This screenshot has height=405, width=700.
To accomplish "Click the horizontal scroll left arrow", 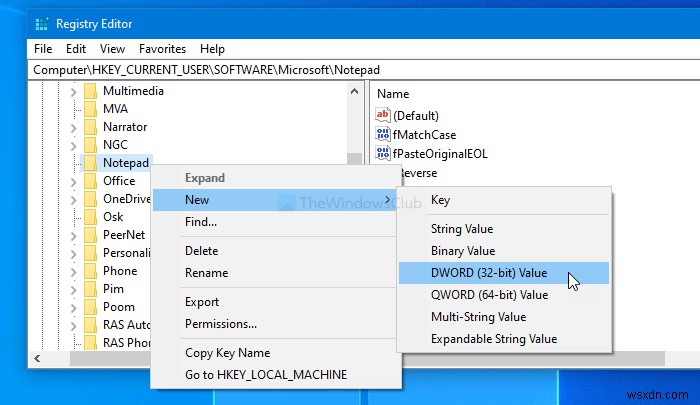I will click(x=37, y=358).
